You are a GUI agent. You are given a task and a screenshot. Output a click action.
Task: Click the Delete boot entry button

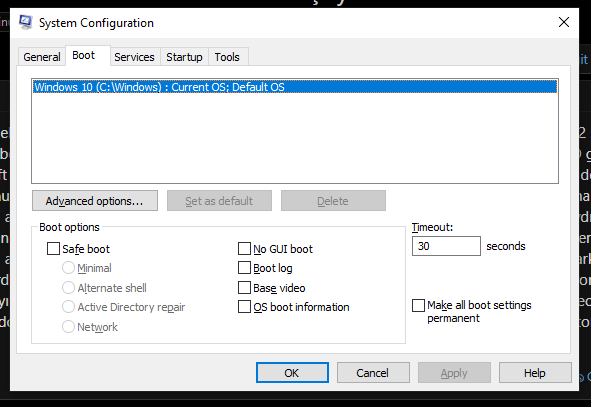333,201
